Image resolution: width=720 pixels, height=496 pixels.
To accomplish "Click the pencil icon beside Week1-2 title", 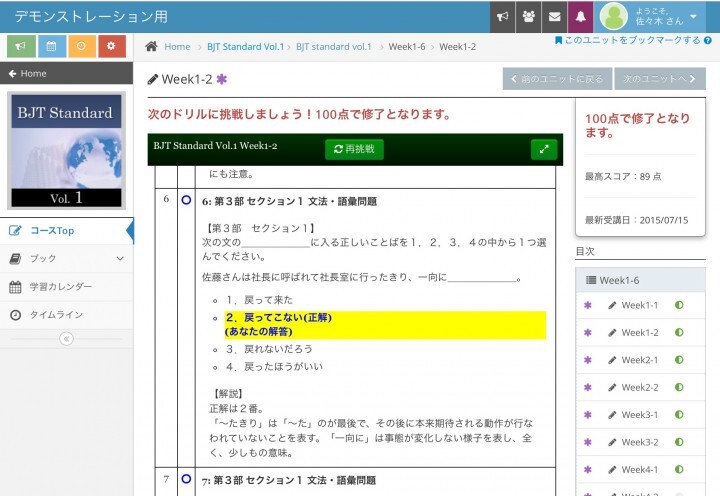I will pos(153,79).
